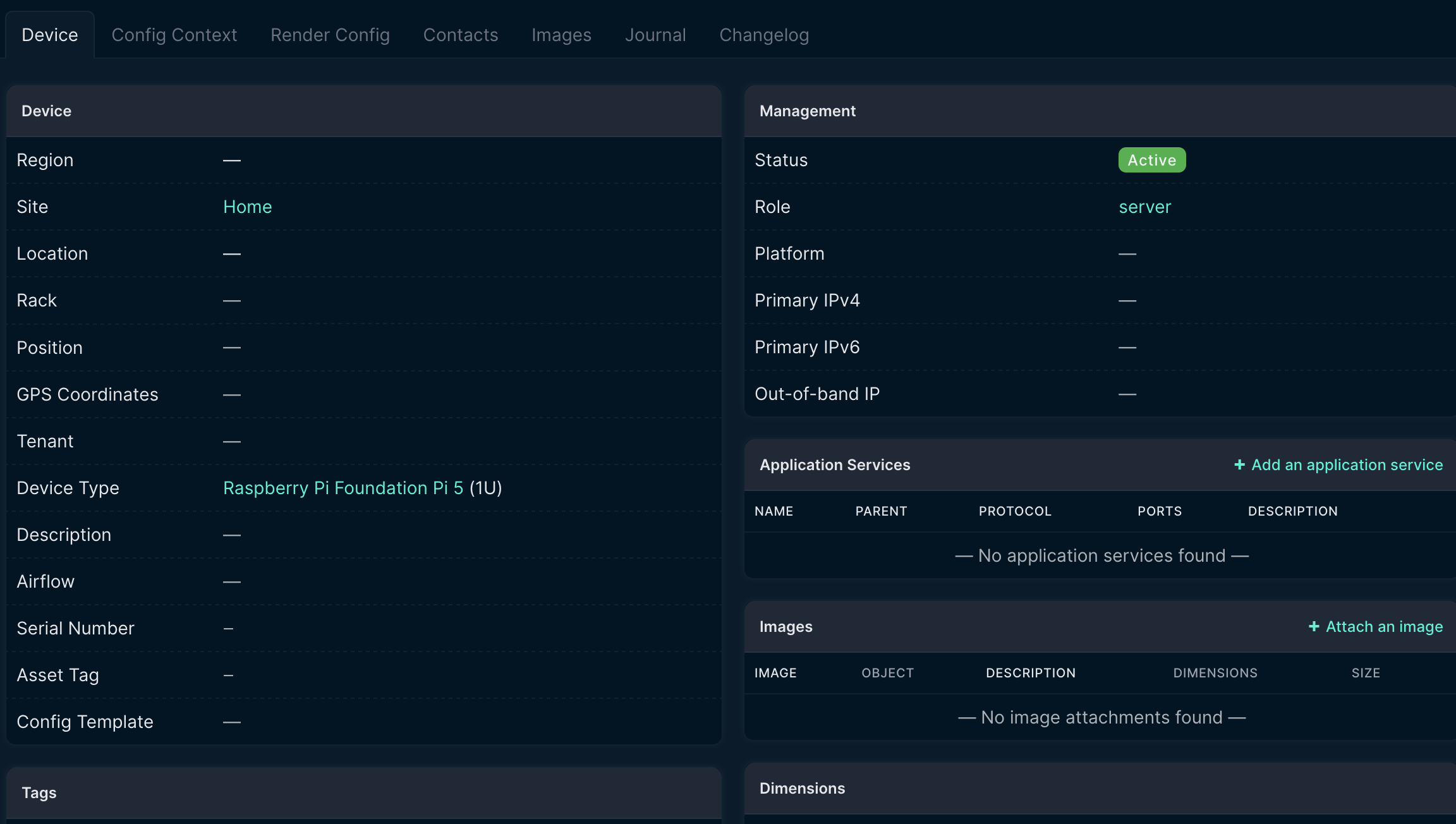Screen dimensions: 1456x824
Task: Sort services by Ports column header
Action: point(1159,511)
